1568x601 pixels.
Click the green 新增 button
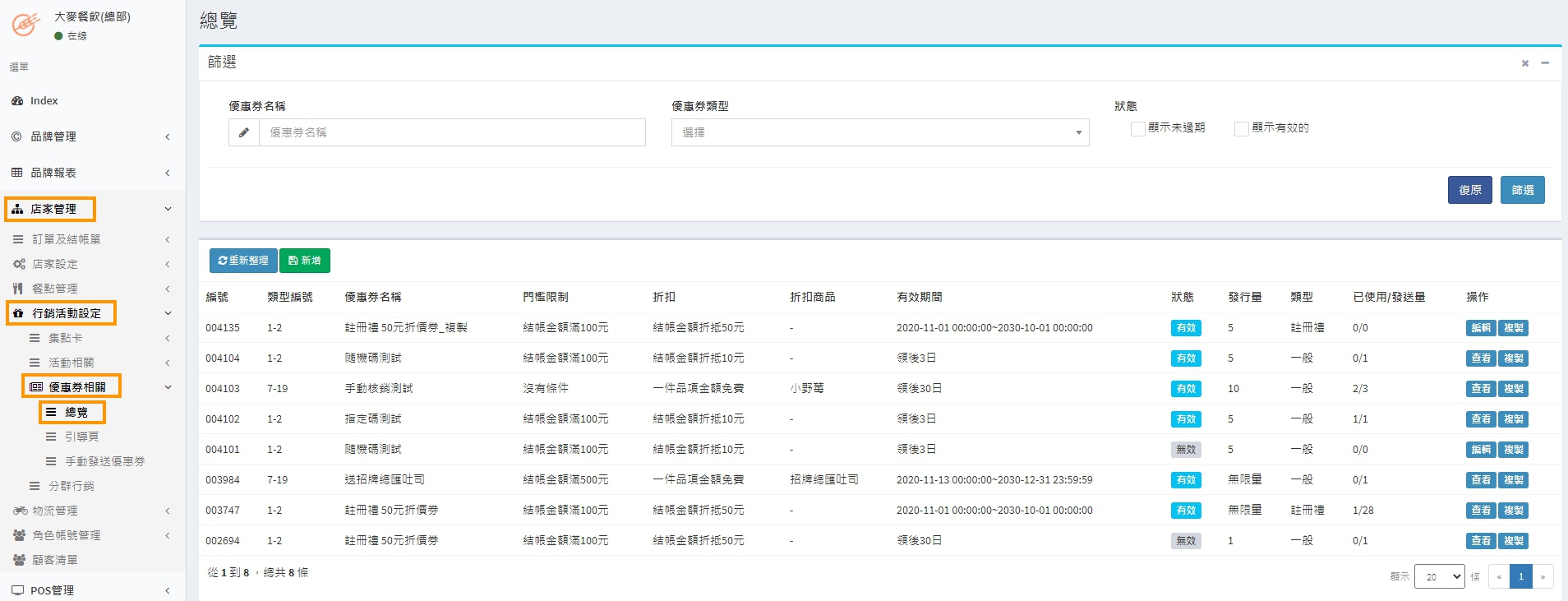click(x=305, y=261)
